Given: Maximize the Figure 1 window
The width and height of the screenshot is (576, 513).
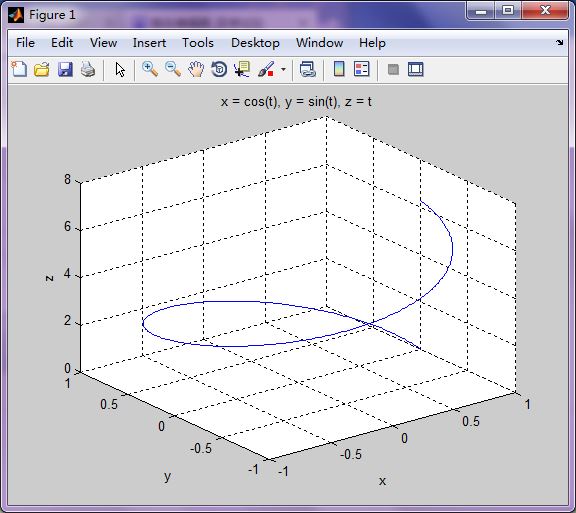Looking at the screenshot, I should click(508, 11).
